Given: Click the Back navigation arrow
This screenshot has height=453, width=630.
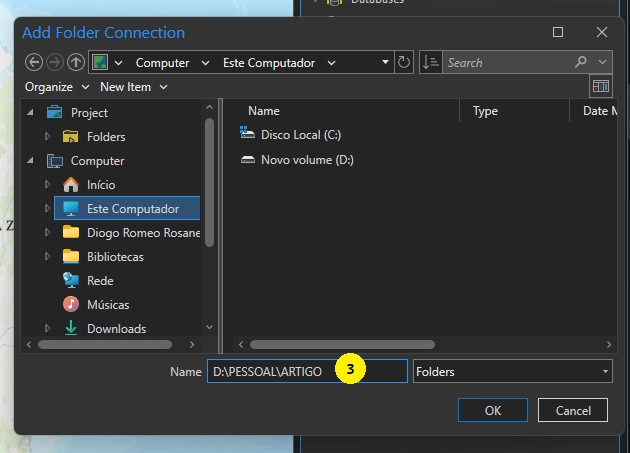Looking at the screenshot, I should point(34,62).
